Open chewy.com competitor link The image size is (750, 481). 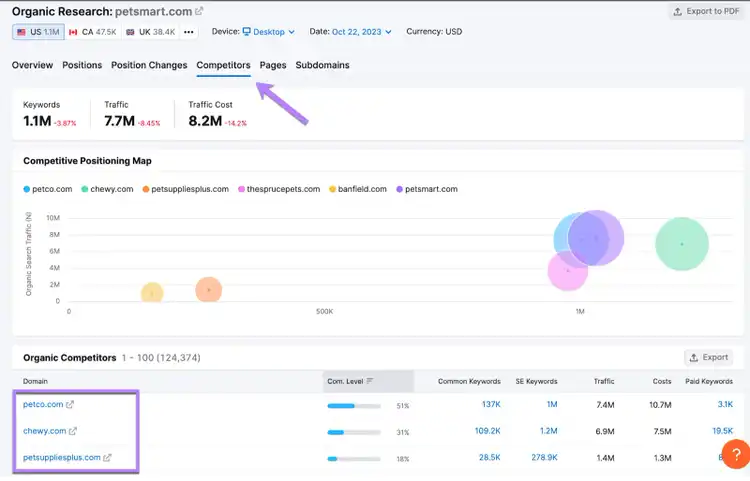click(44, 431)
